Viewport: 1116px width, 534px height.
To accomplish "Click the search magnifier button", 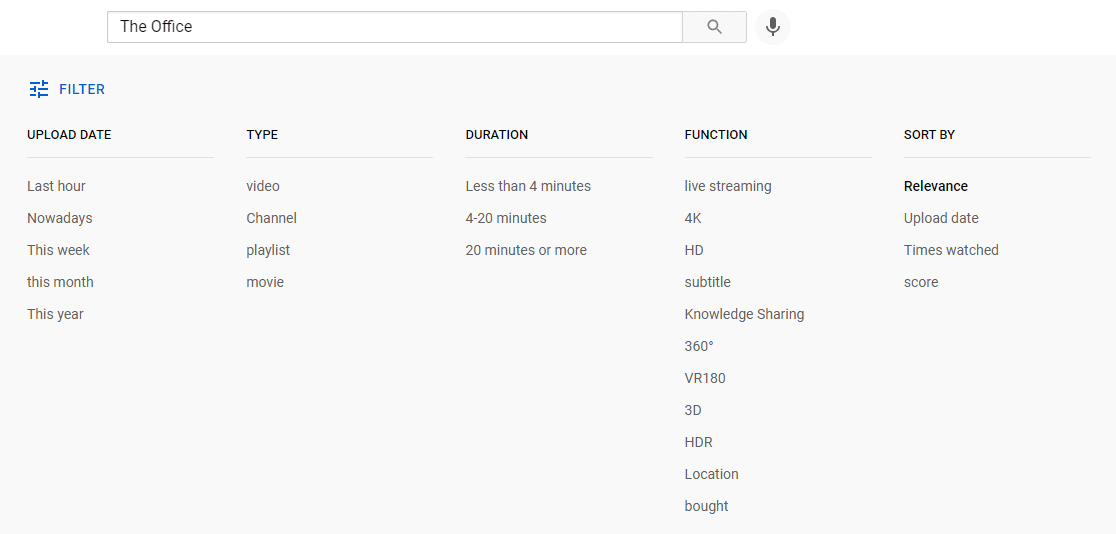I will pos(715,27).
